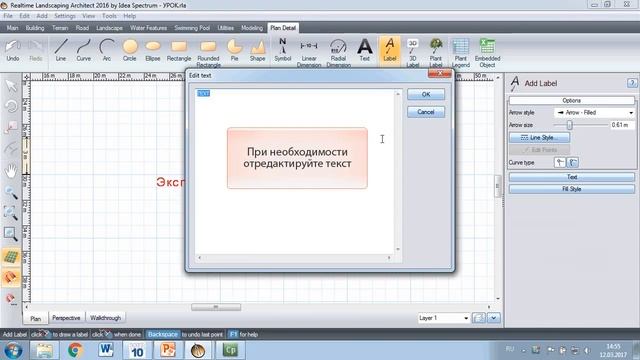Image resolution: width=640 pixels, height=360 pixels.
Task: Switch to the Modeling tab
Action: coord(251,28)
